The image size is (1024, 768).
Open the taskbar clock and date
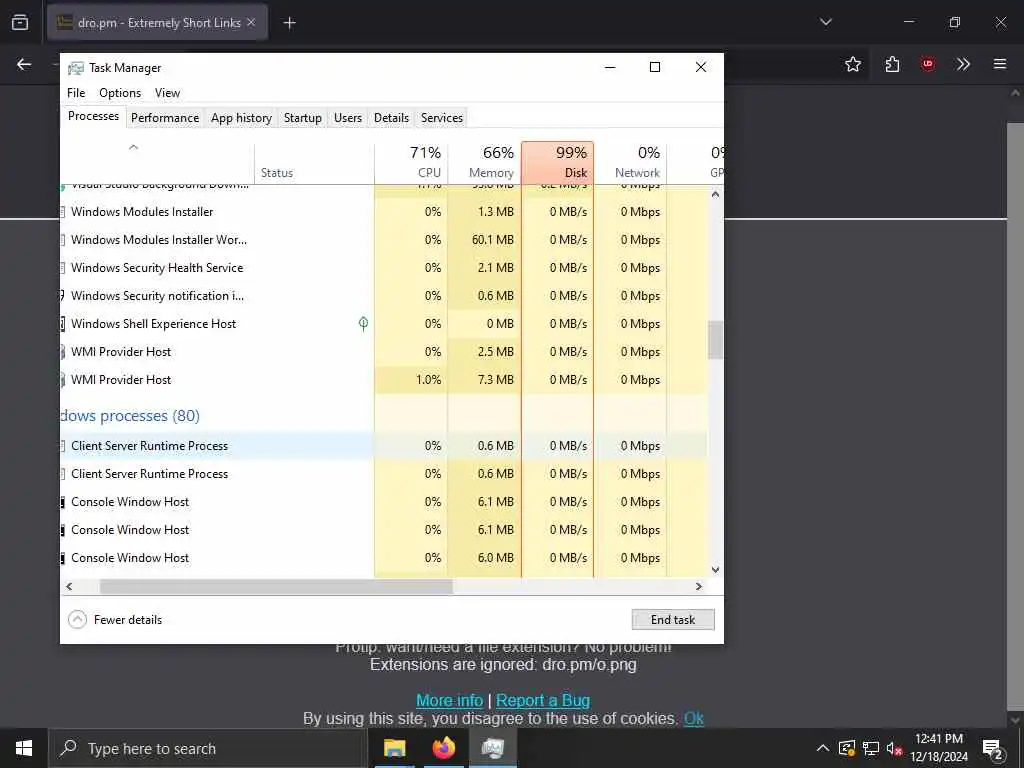939,748
